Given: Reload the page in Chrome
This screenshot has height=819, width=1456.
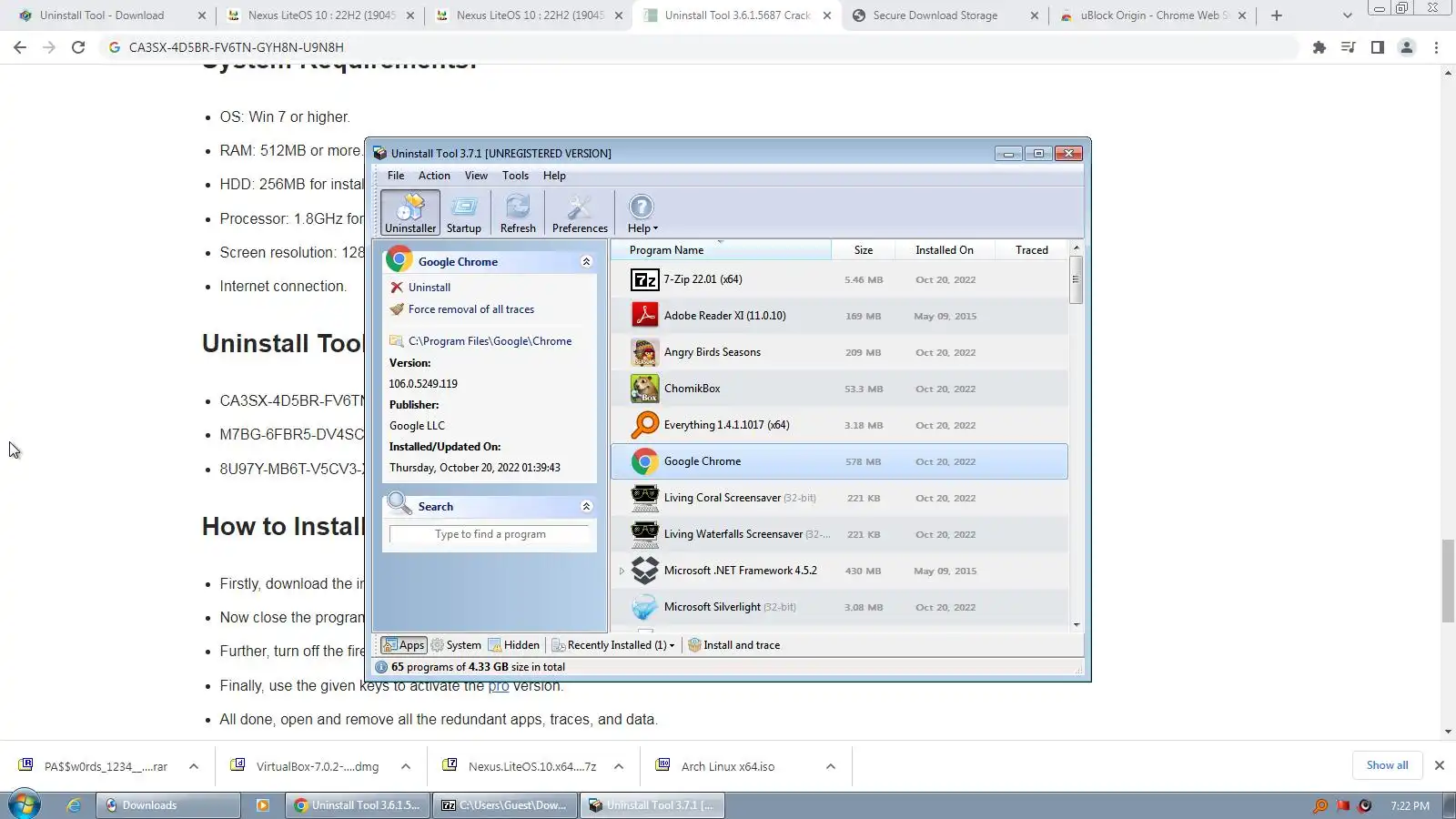Looking at the screenshot, I should (x=78, y=47).
